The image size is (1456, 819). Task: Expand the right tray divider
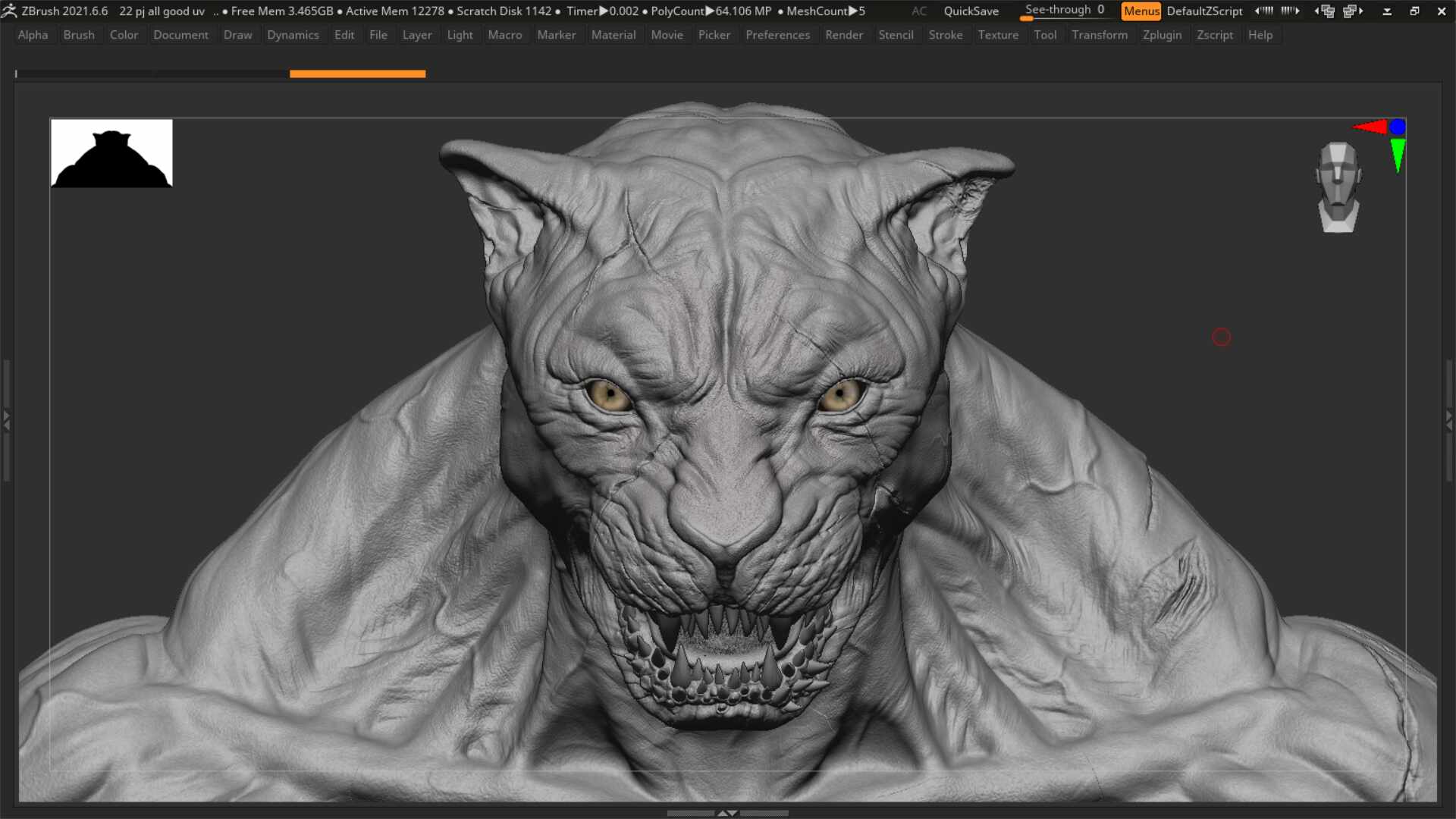coord(1448,419)
